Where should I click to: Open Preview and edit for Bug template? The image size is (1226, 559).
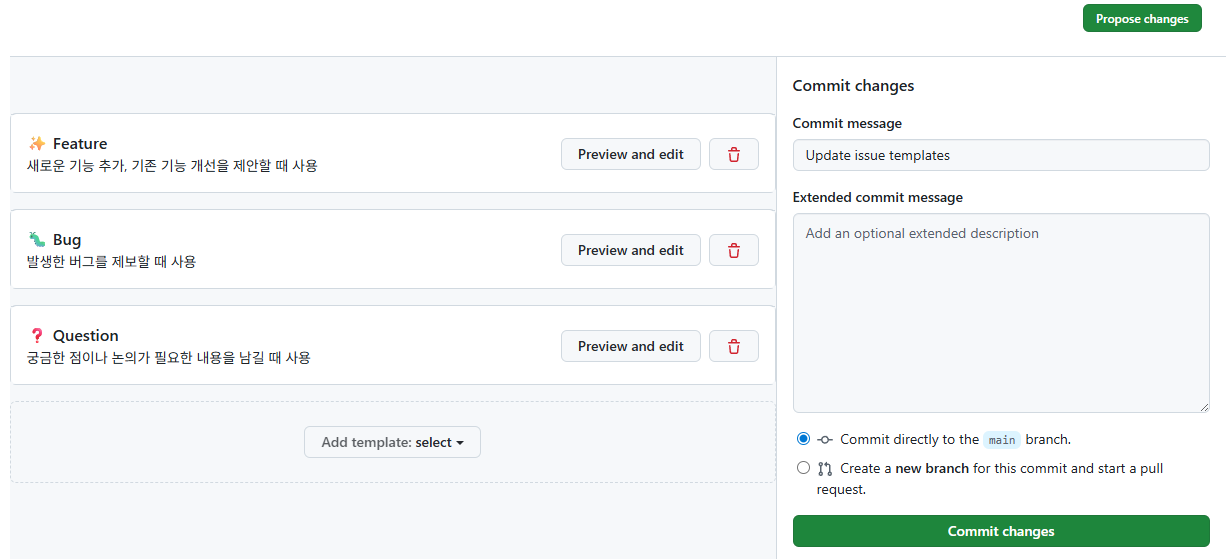[x=630, y=250]
